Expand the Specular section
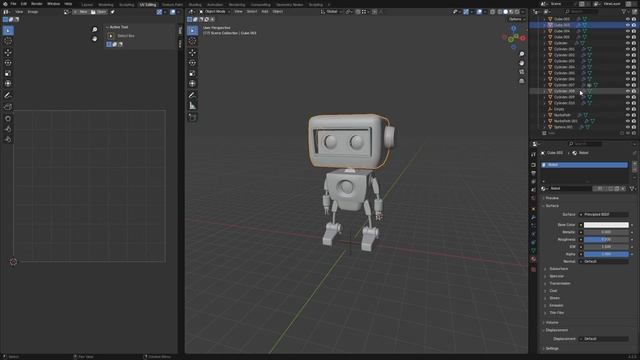 (556, 276)
